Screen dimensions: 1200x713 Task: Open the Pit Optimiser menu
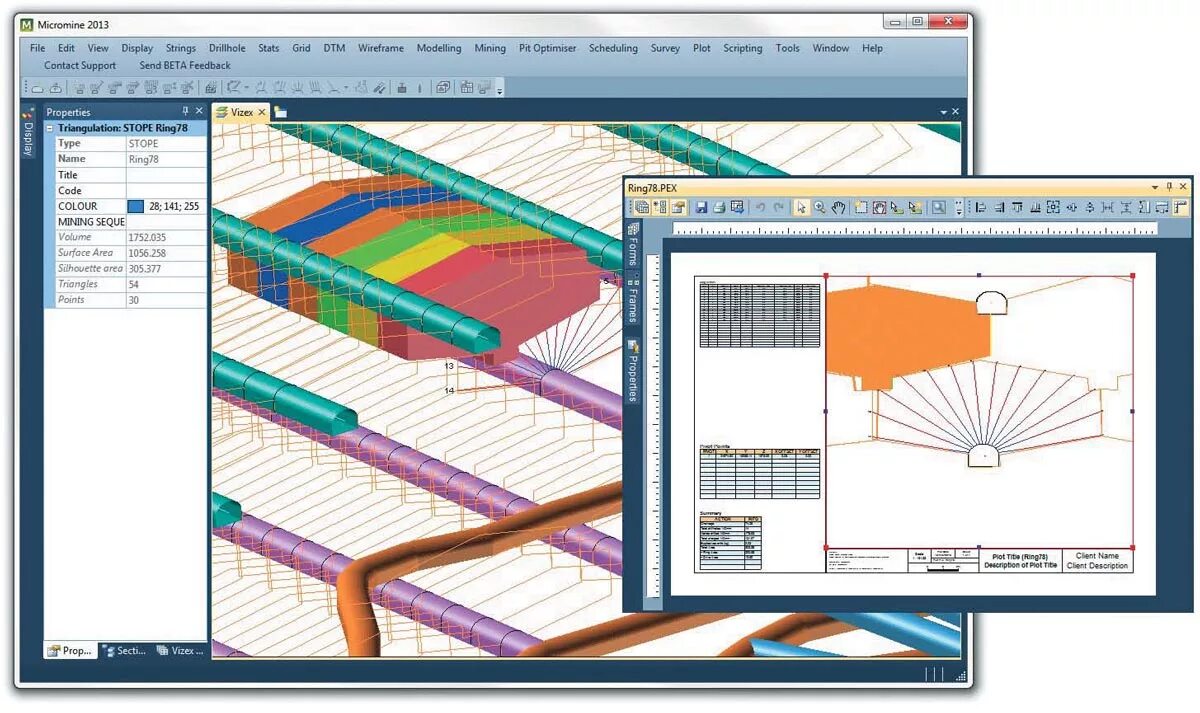(x=548, y=48)
